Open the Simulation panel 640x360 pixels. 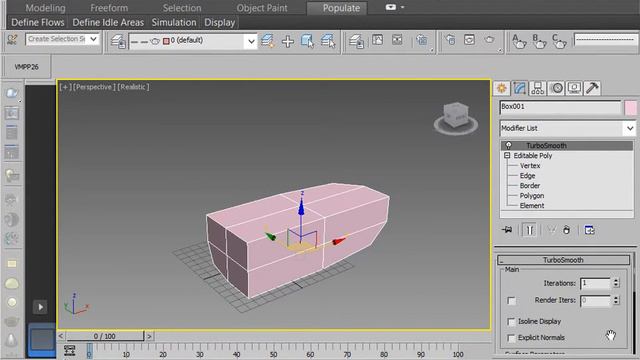pyautogui.click(x=174, y=22)
